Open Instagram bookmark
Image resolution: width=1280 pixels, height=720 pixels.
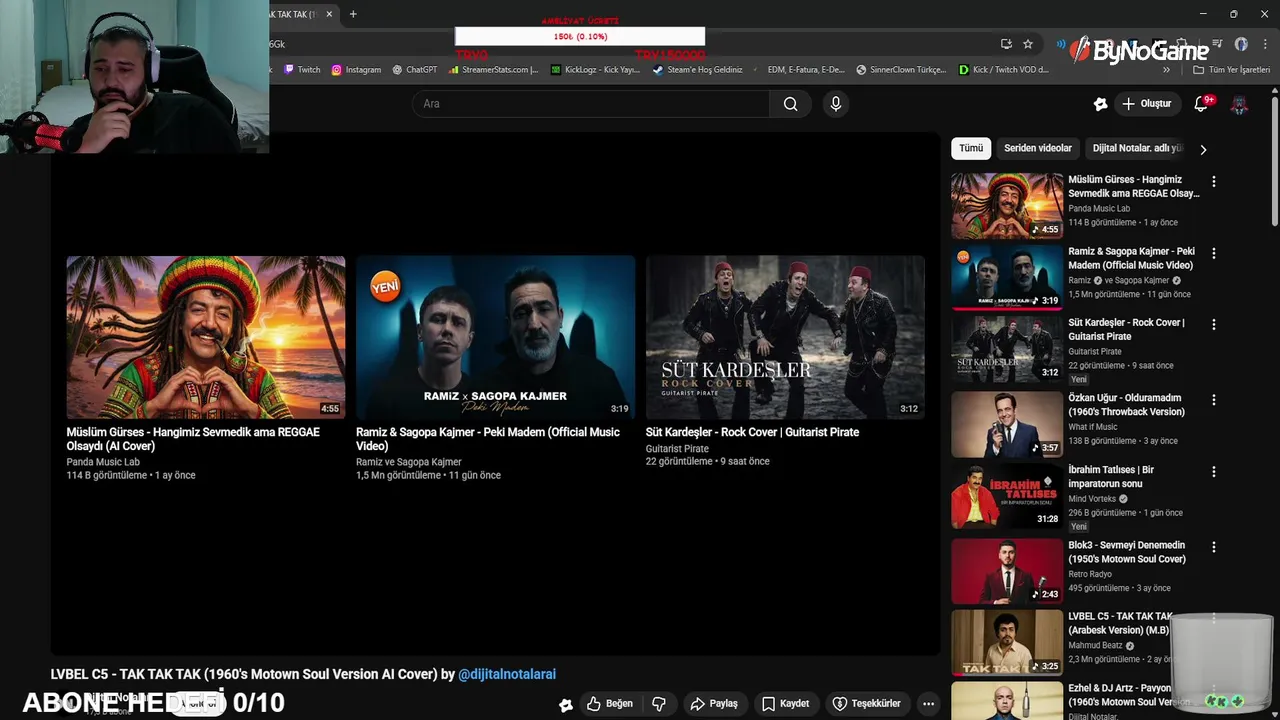(x=356, y=70)
